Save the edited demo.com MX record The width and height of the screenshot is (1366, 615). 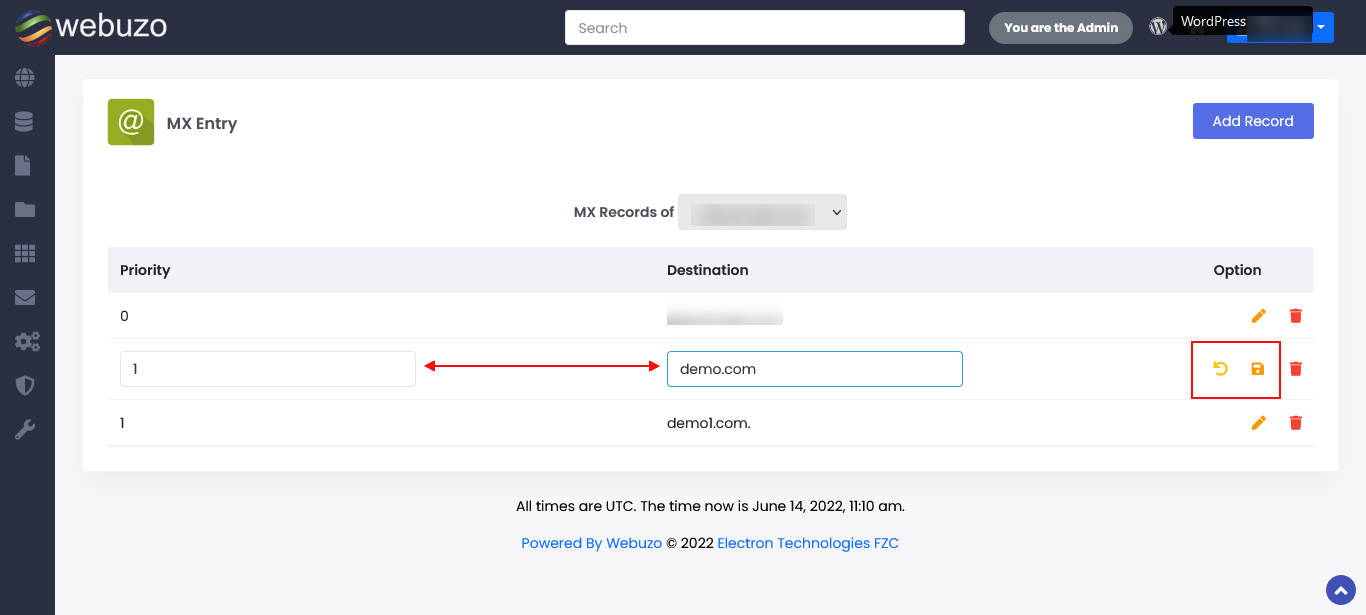[1258, 369]
